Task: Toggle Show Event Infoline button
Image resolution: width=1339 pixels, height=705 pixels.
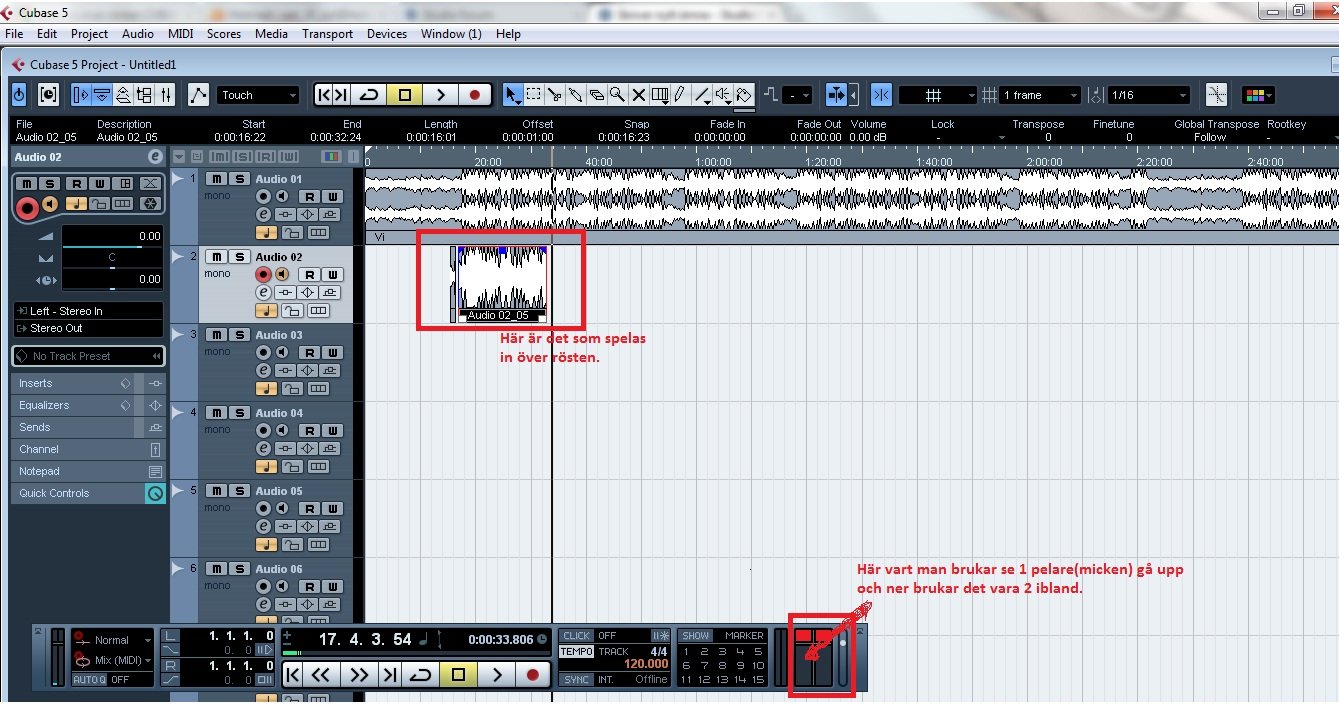Action: pyautogui.click(x=102, y=95)
